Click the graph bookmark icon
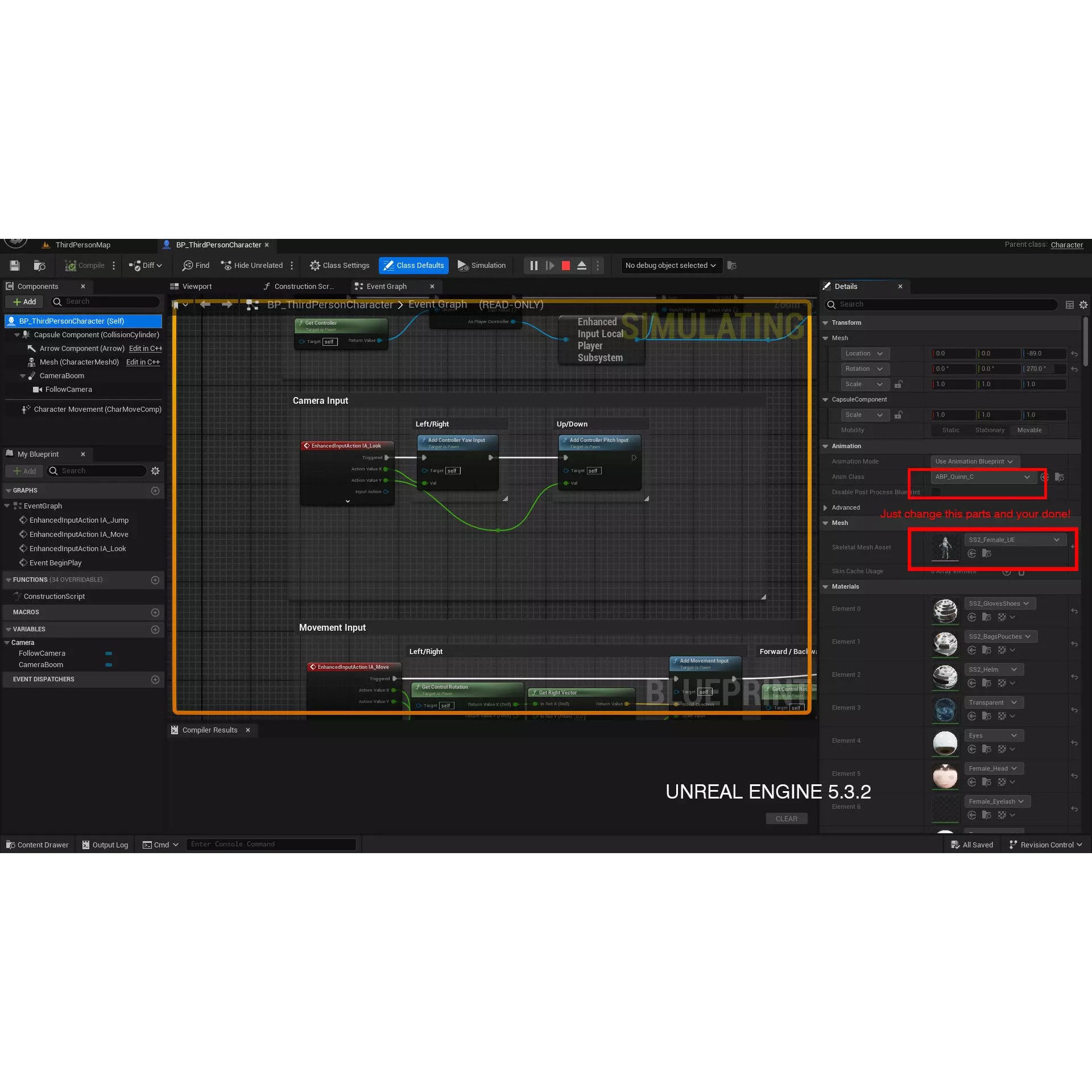Image resolution: width=1092 pixels, height=1092 pixels. point(176,305)
